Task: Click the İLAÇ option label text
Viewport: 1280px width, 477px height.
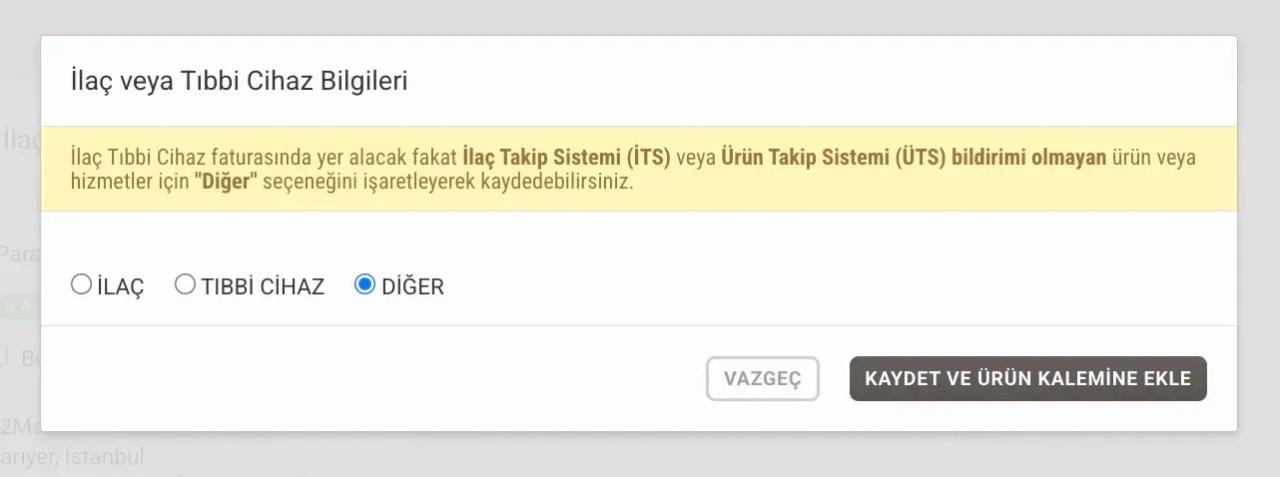Action: pos(121,287)
